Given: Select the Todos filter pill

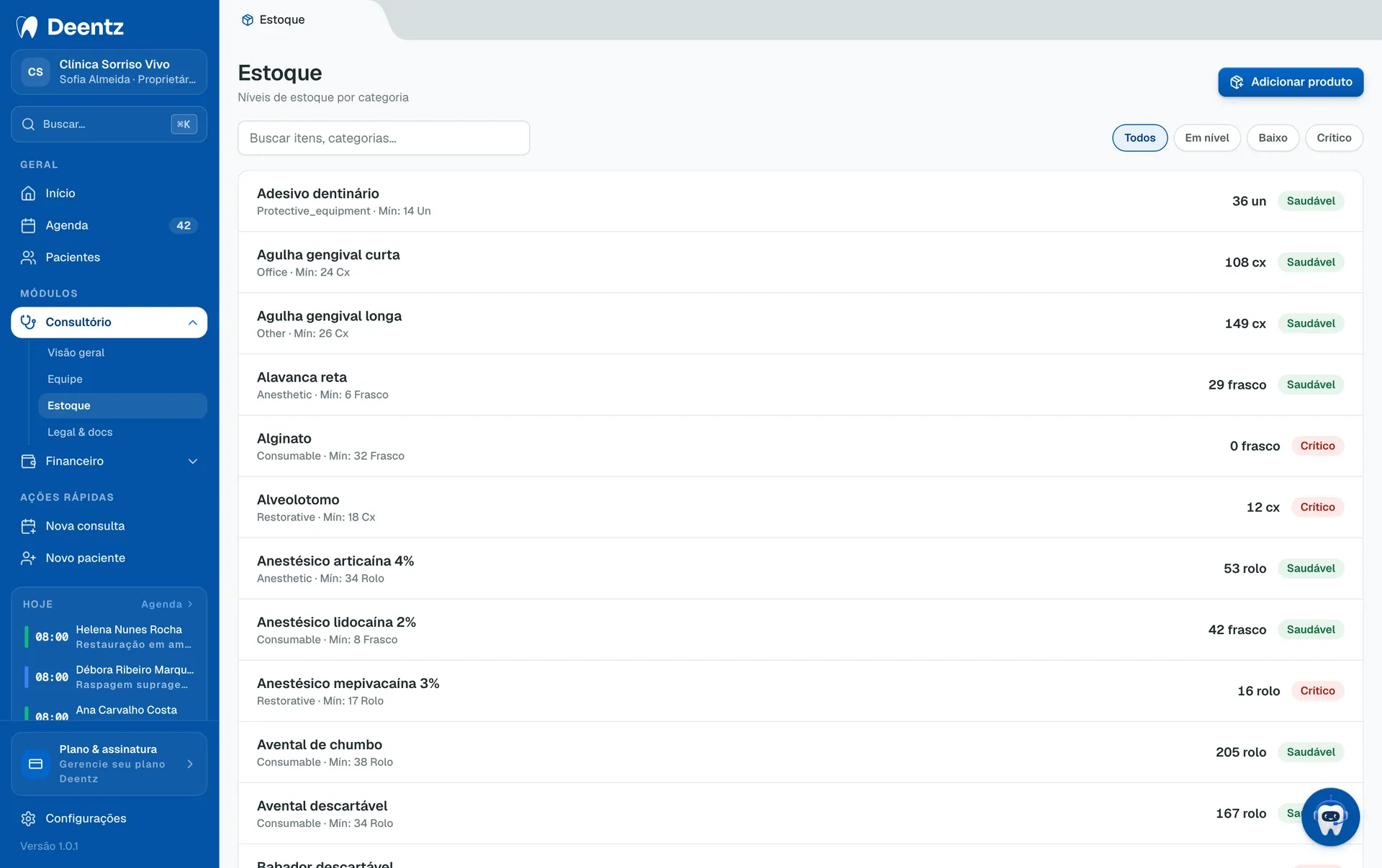Looking at the screenshot, I should pos(1139,137).
